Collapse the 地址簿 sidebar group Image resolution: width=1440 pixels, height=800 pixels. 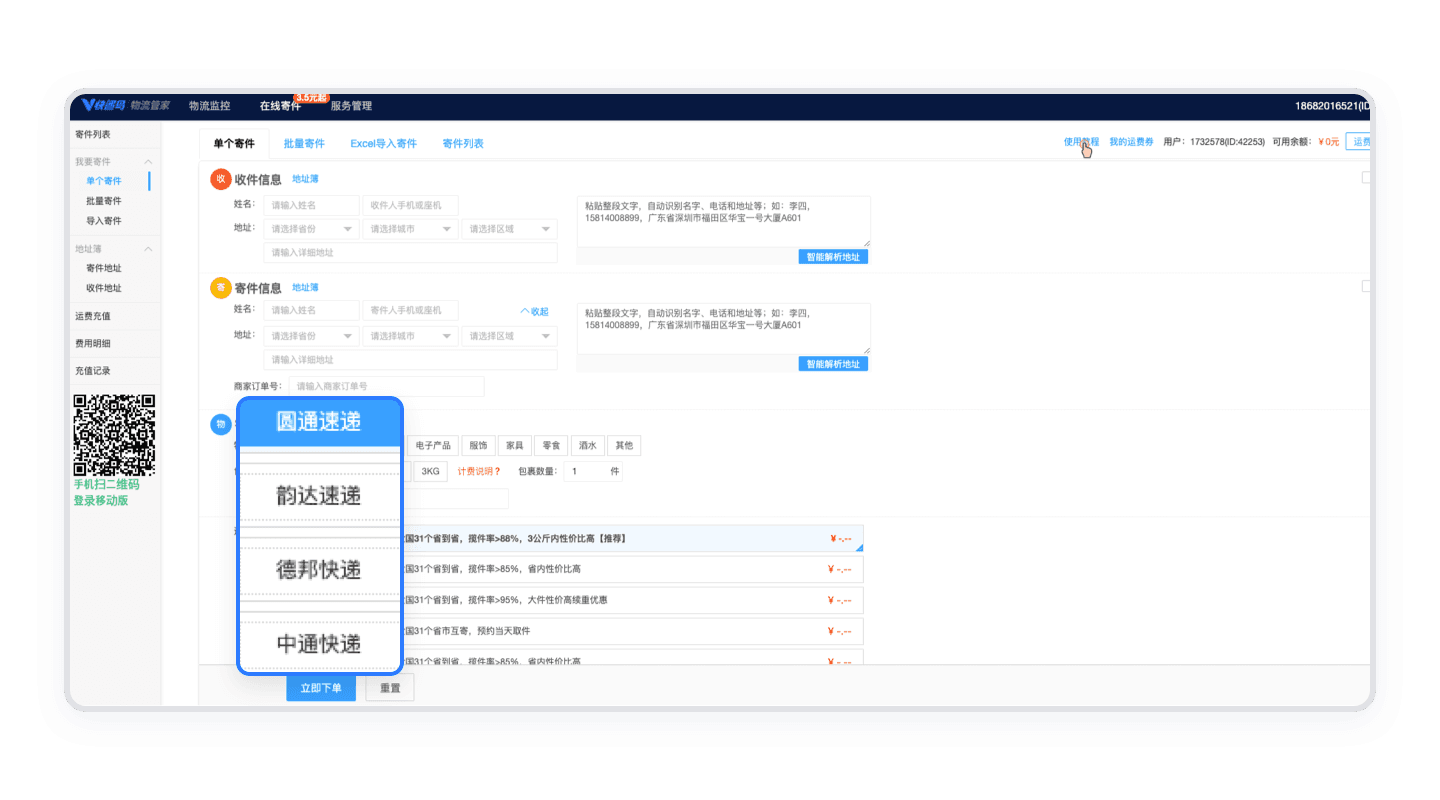point(148,249)
